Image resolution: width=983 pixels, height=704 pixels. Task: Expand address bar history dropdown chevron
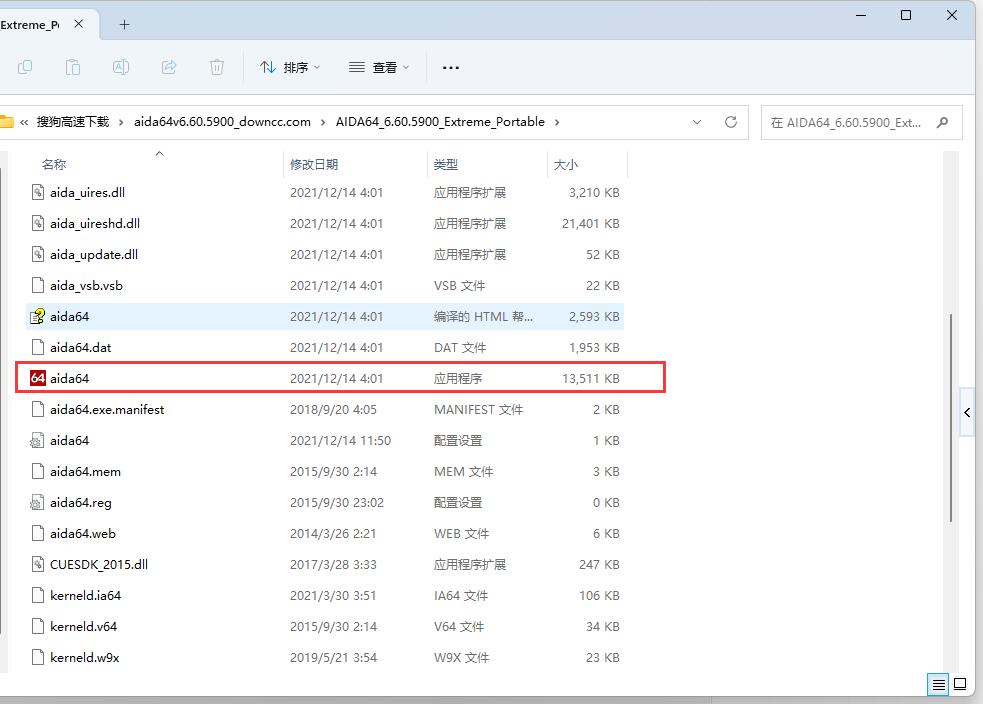tap(697, 122)
